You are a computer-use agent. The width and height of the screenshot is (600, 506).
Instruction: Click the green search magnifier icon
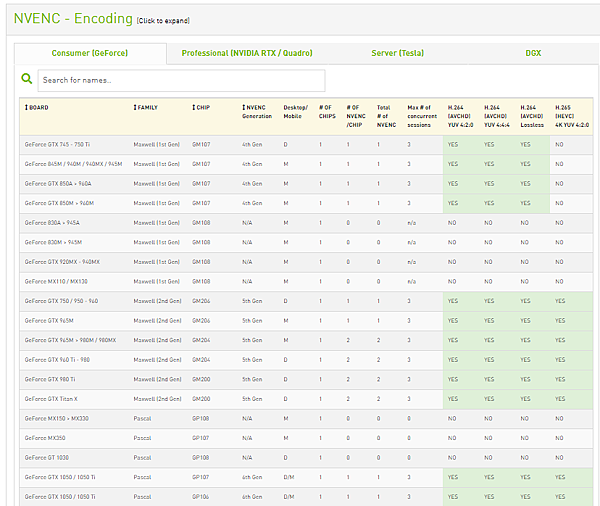pyautogui.click(x=27, y=79)
